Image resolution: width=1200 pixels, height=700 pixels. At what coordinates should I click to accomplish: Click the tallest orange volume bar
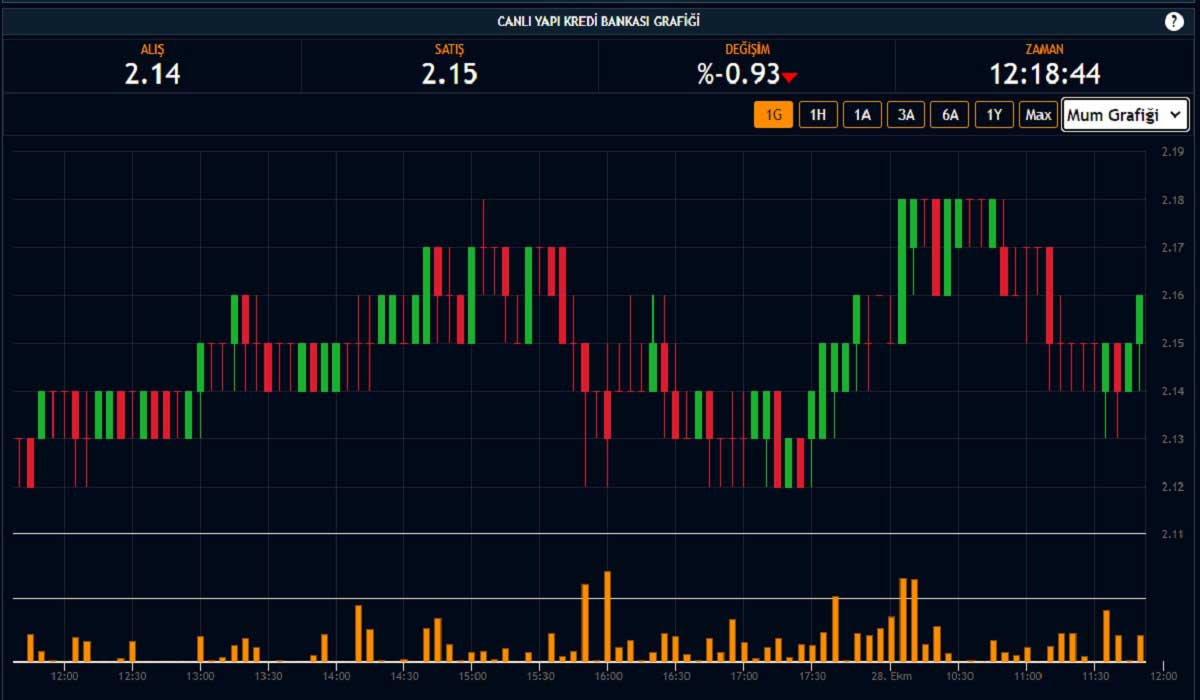tap(607, 616)
